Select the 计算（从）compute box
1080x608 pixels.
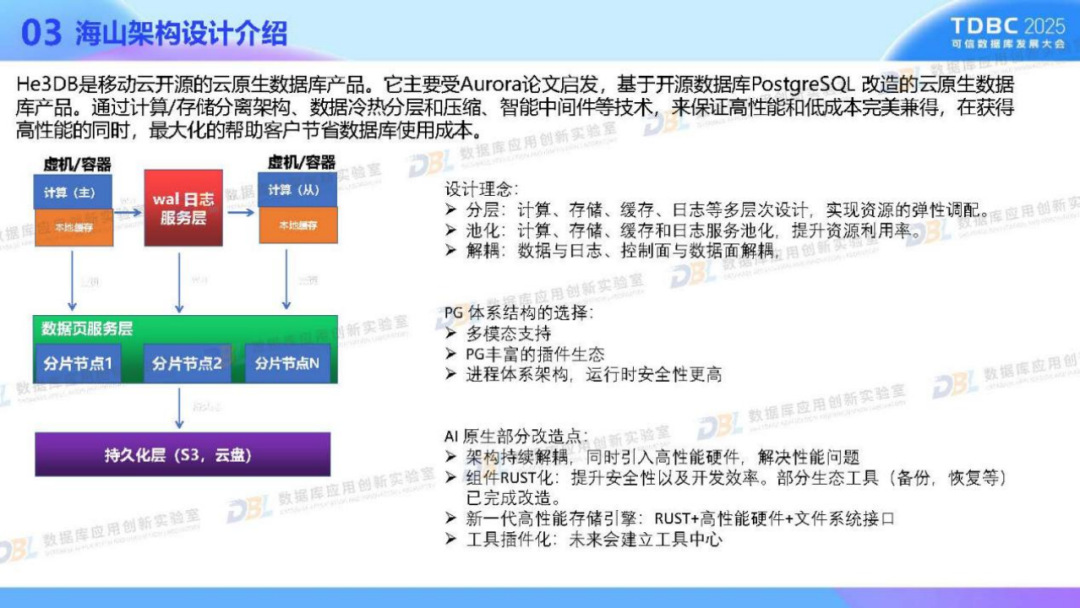tap(298, 189)
